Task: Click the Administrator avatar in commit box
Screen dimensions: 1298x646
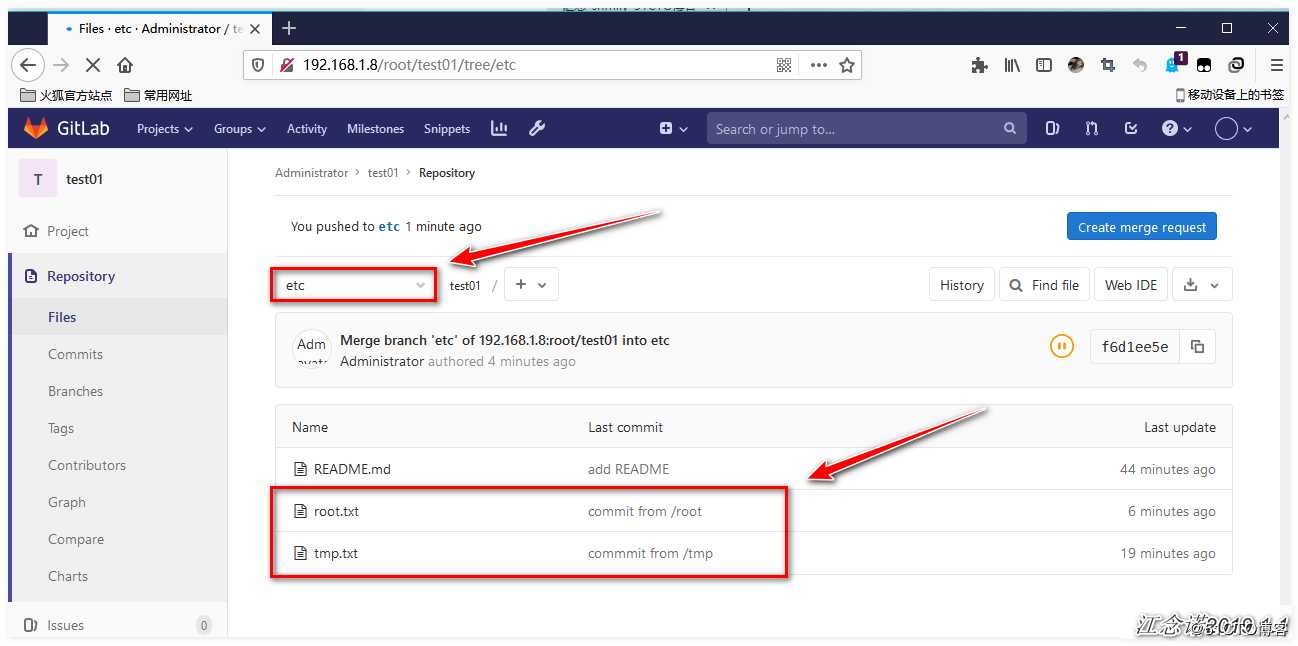Action: click(311, 348)
